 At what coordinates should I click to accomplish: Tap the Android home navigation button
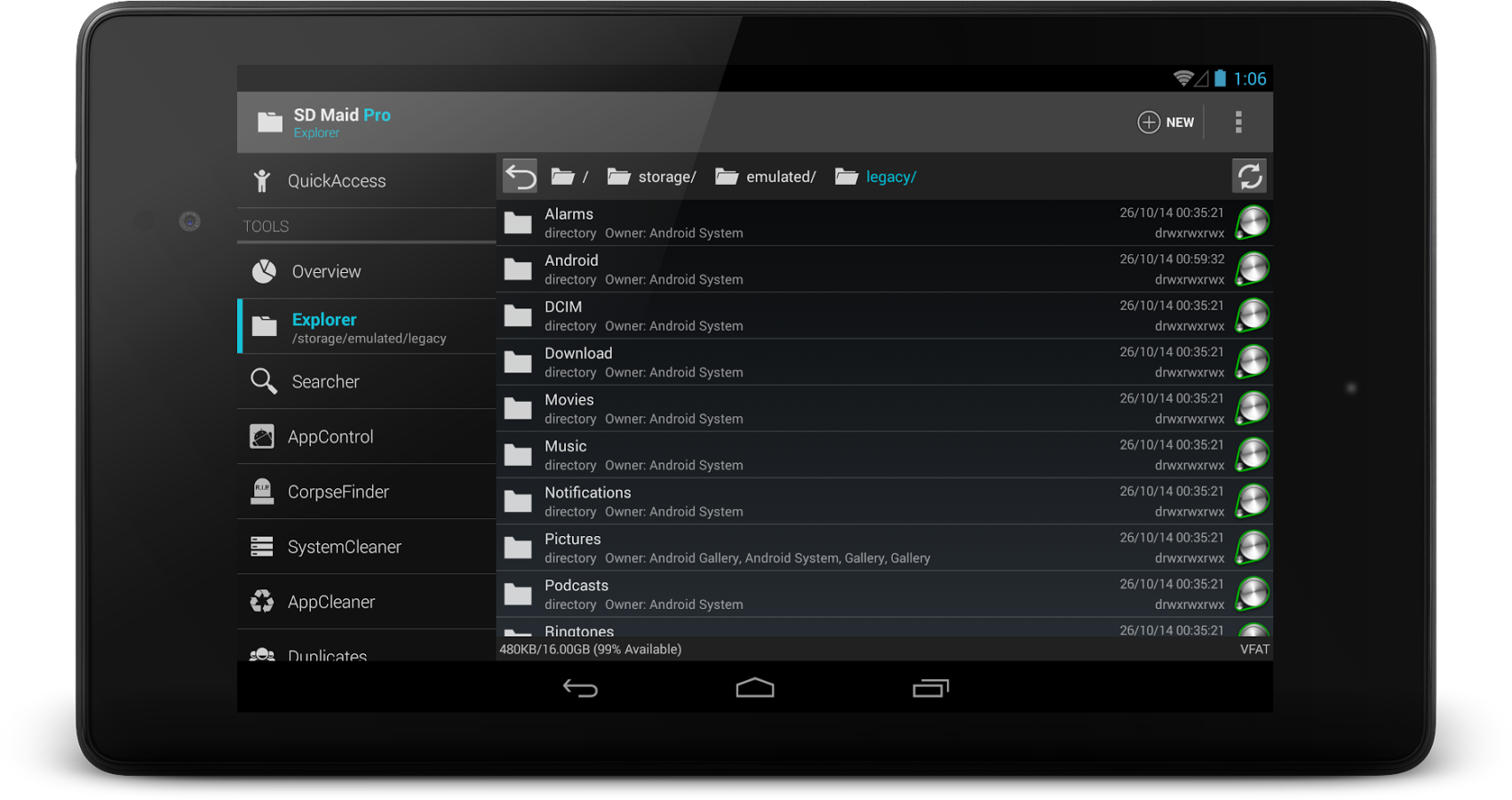(x=755, y=687)
